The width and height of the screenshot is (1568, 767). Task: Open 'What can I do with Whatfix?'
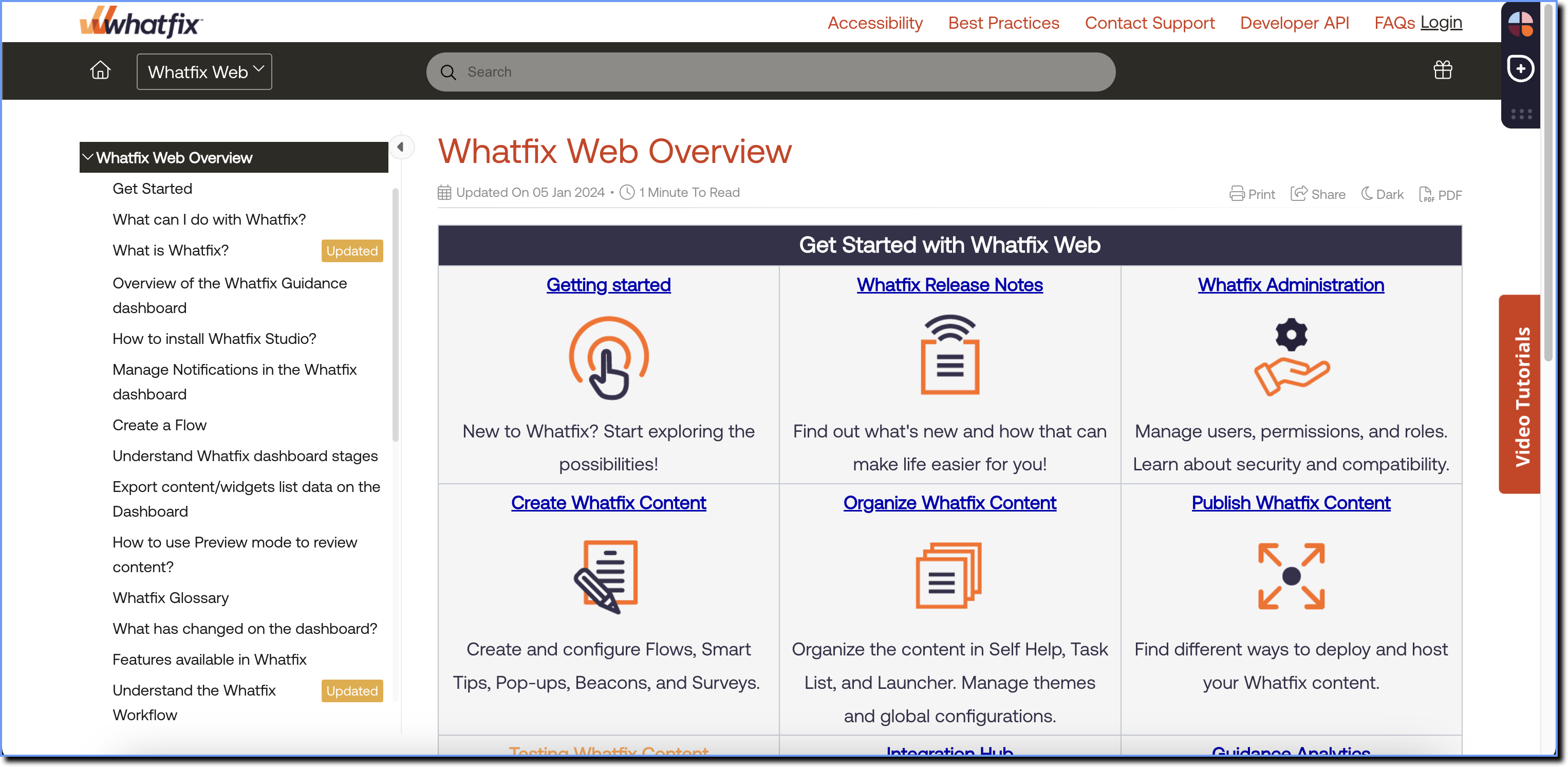point(209,220)
